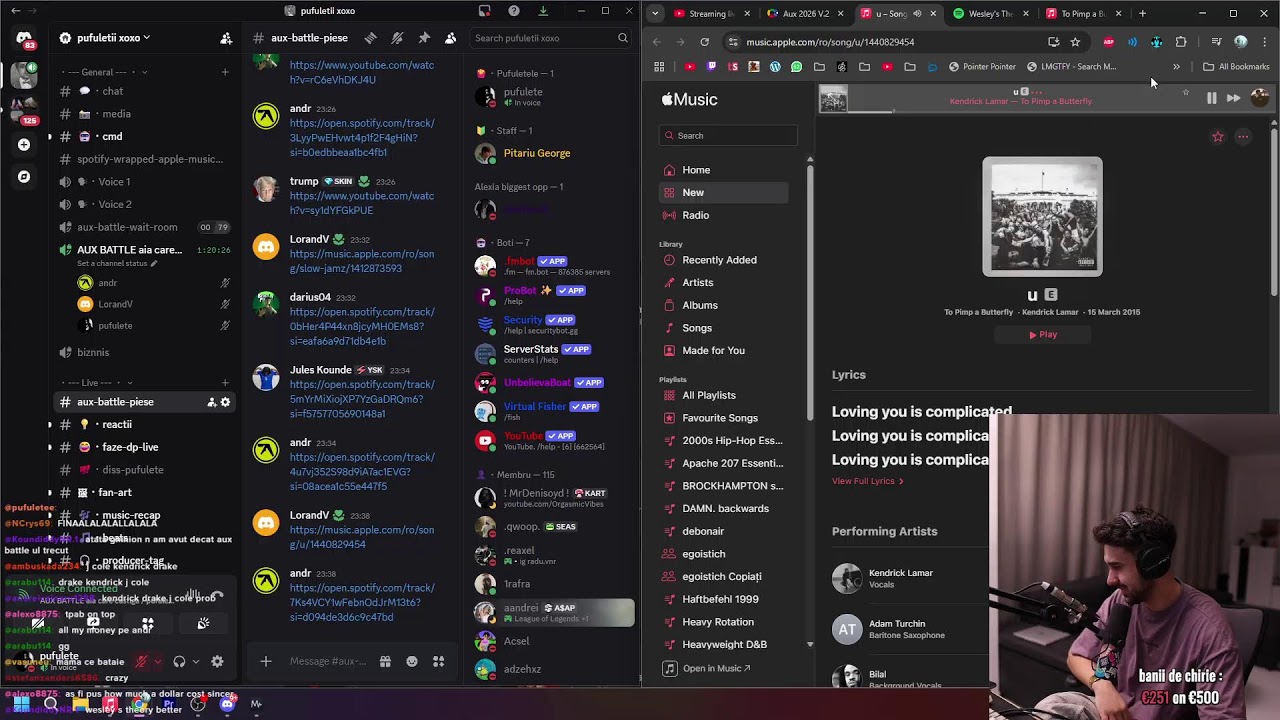This screenshot has width=1280, height=720.
Task: Toggle notification mute icon in channel header
Action: (397, 38)
